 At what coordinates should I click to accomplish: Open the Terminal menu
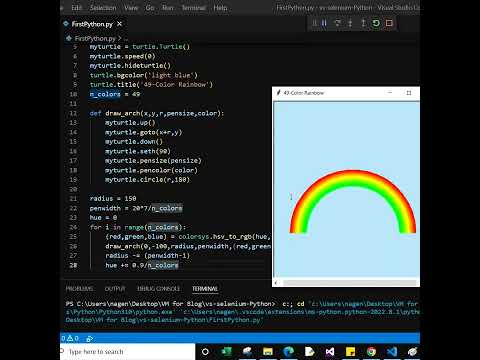(x=193, y=8)
